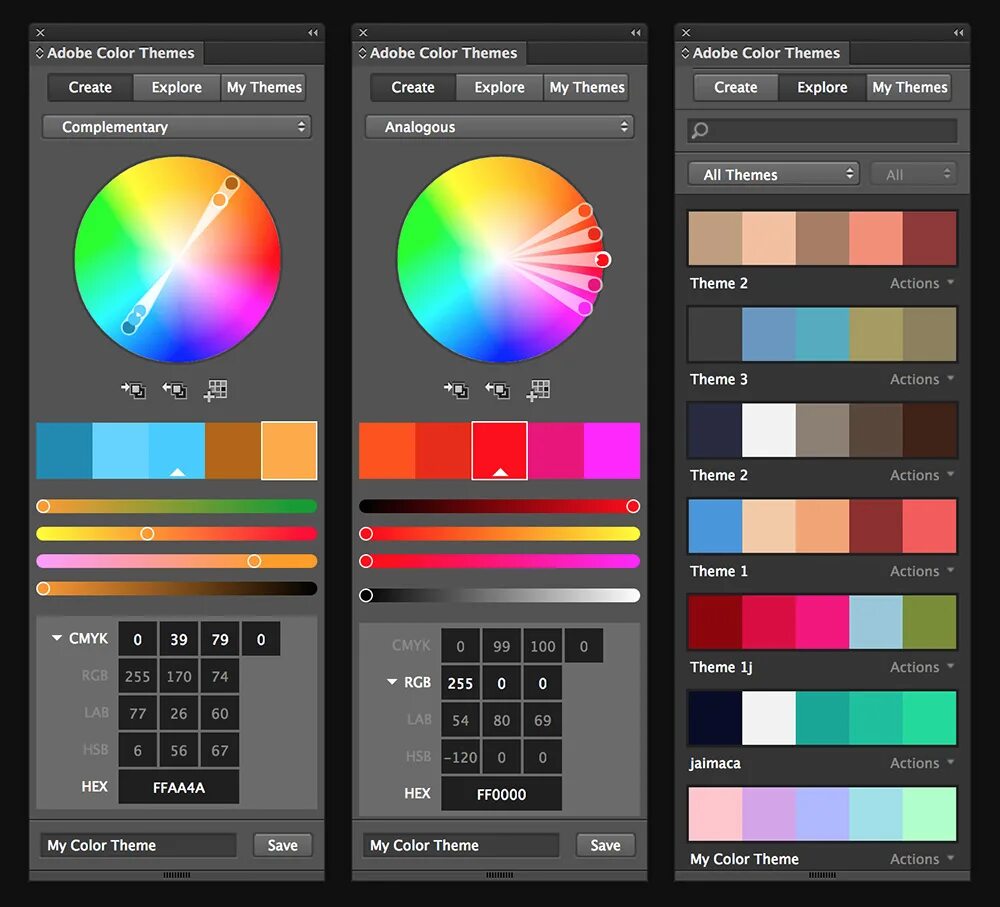The width and height of the screenshot is (1000, 907).
Task: Click the HSB label in Analogous panel
Action: 418,756
